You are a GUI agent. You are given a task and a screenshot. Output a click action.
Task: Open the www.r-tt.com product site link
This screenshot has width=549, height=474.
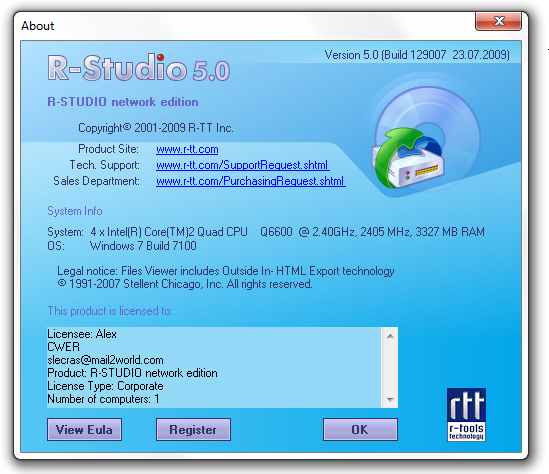pos(187,149)
